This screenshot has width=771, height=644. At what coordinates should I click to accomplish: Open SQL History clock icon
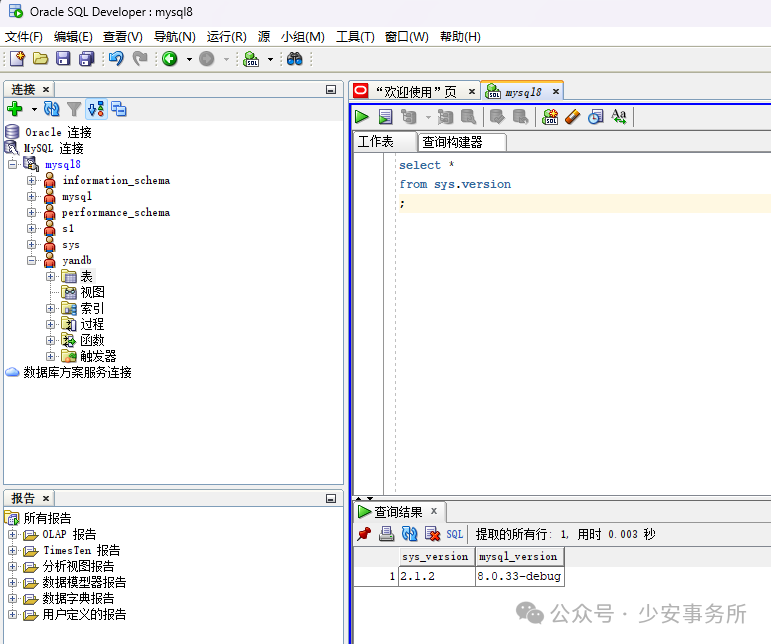coord(595,117)
